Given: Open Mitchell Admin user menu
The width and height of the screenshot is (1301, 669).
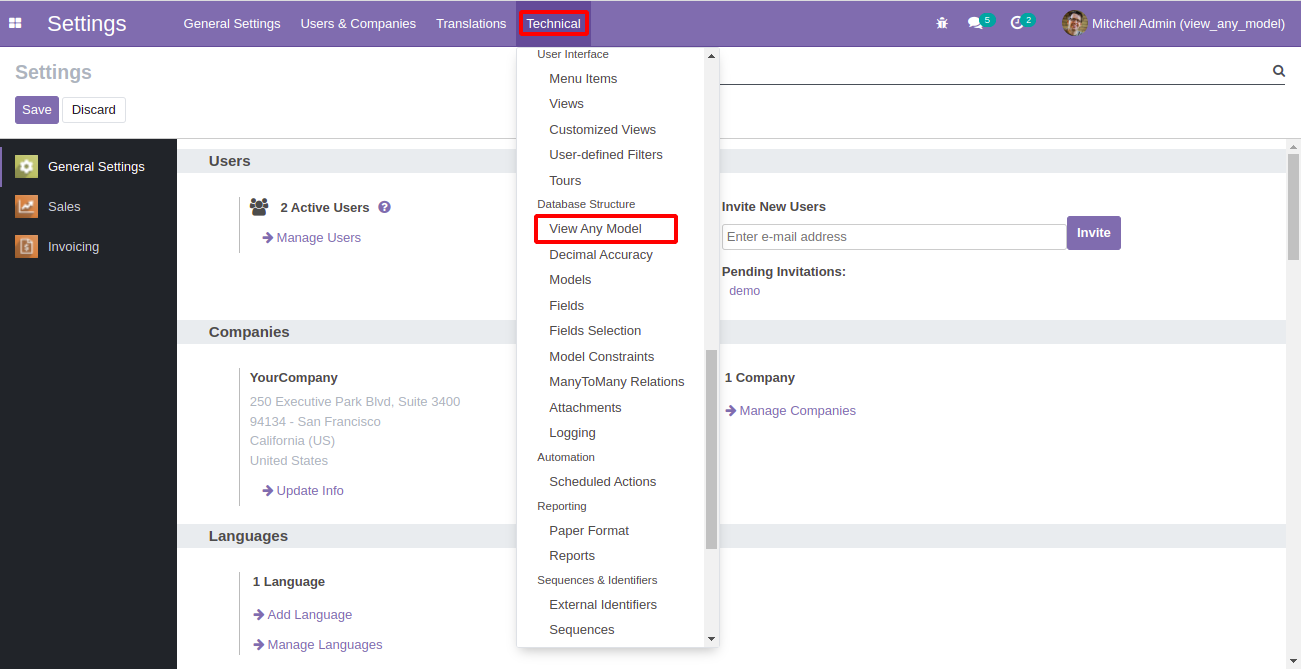Looking at the screenshot, I should [1174, 23].
